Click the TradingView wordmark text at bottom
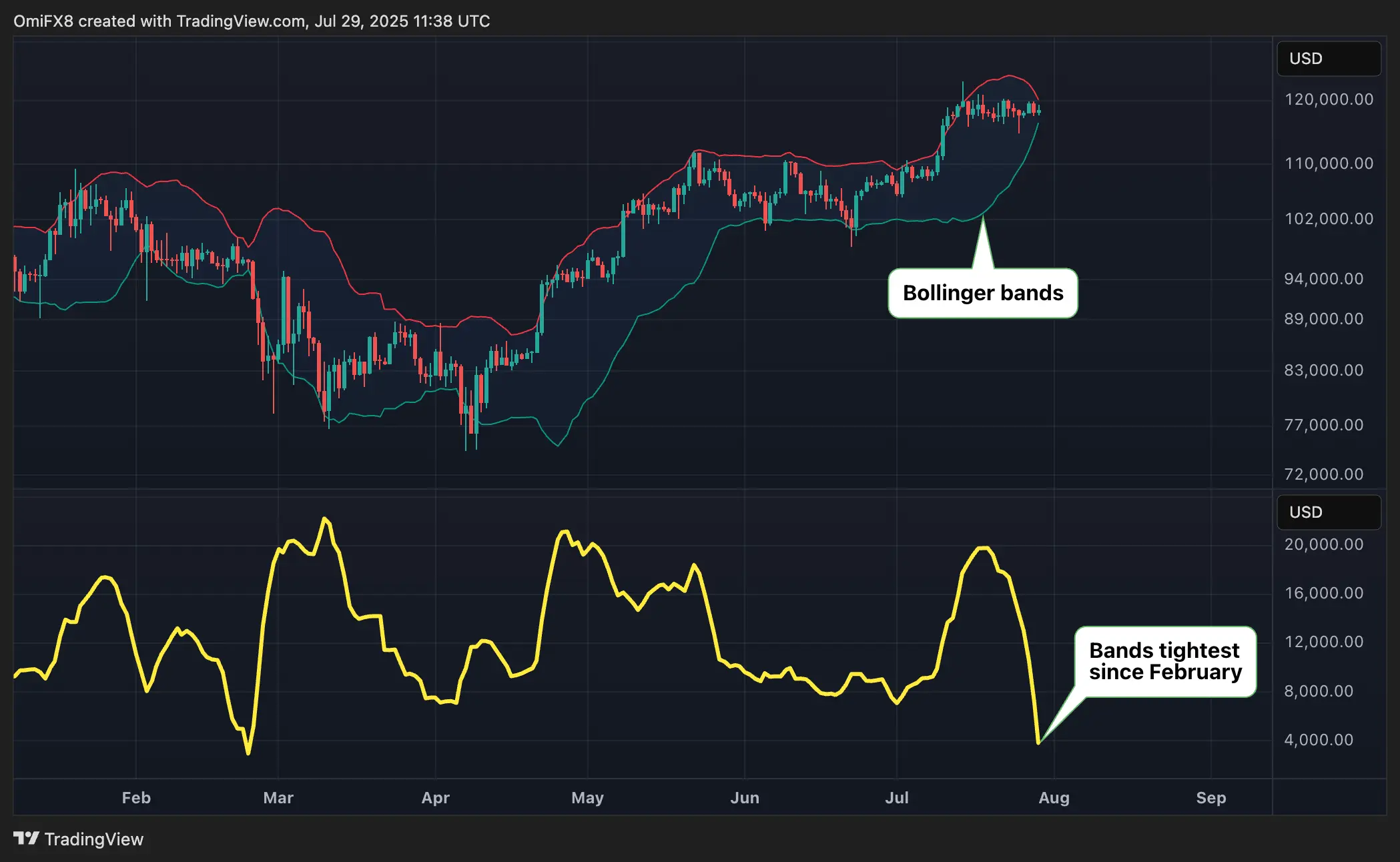 94,839
